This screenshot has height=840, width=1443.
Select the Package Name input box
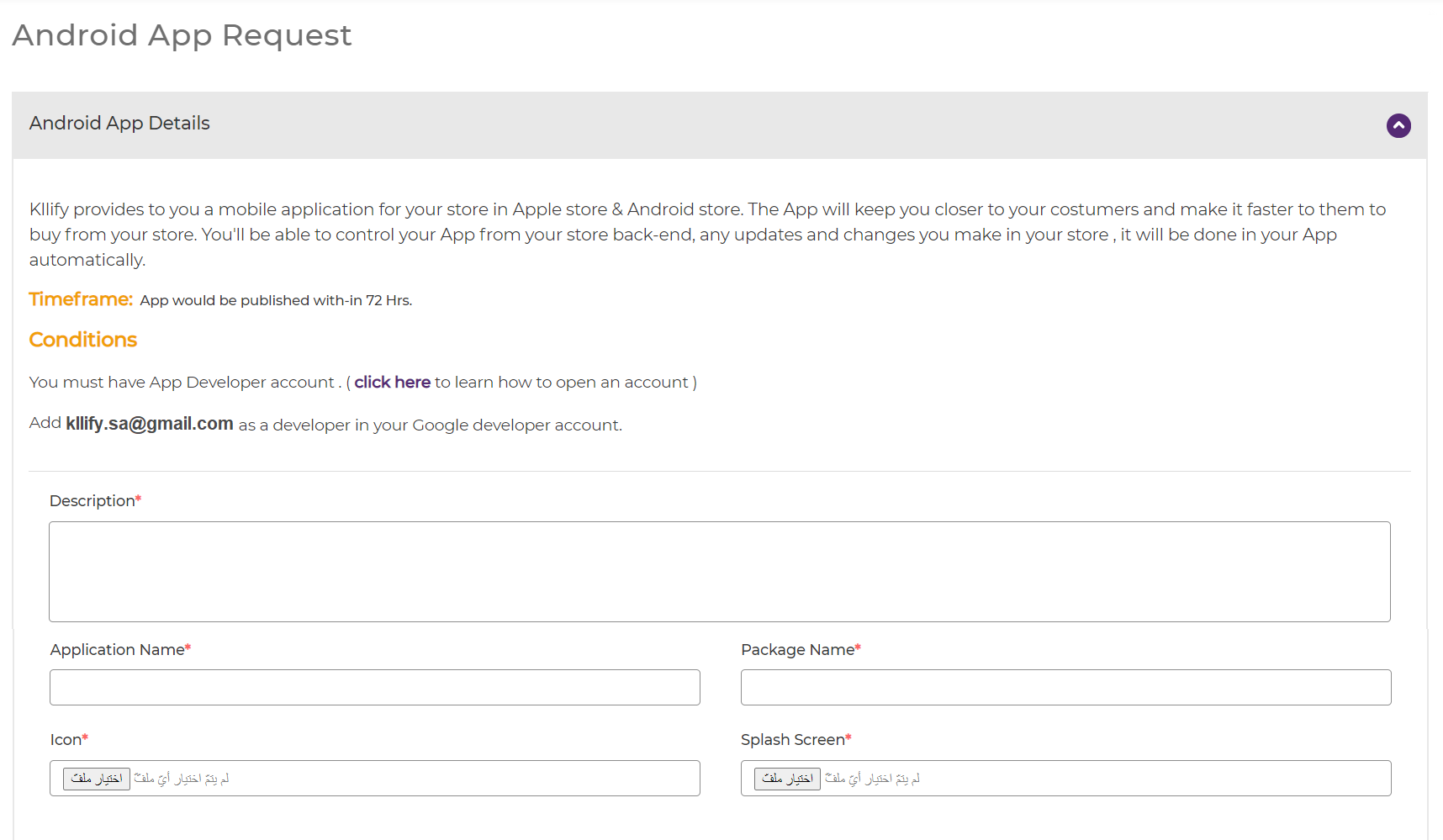(1065, 688)
